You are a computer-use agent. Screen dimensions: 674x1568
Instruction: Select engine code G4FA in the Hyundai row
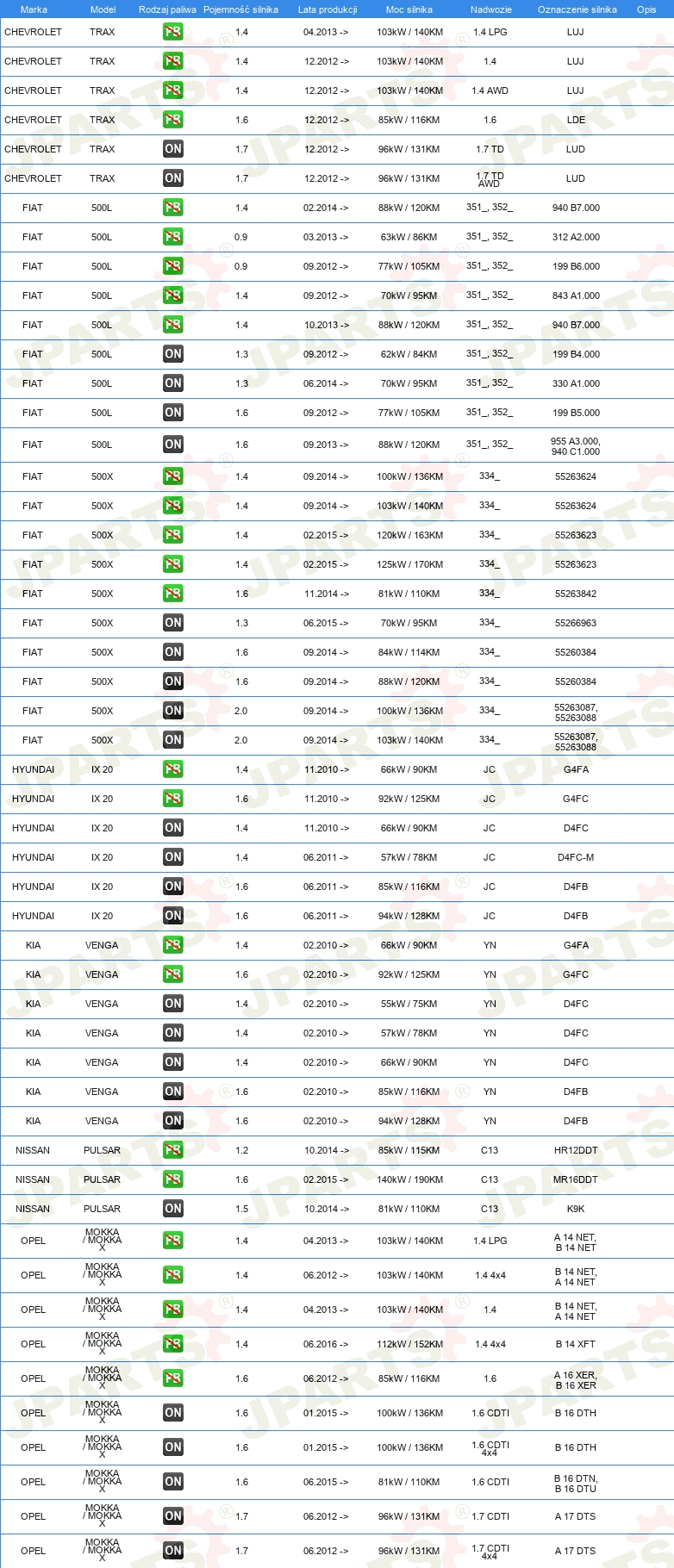point(576,769)
